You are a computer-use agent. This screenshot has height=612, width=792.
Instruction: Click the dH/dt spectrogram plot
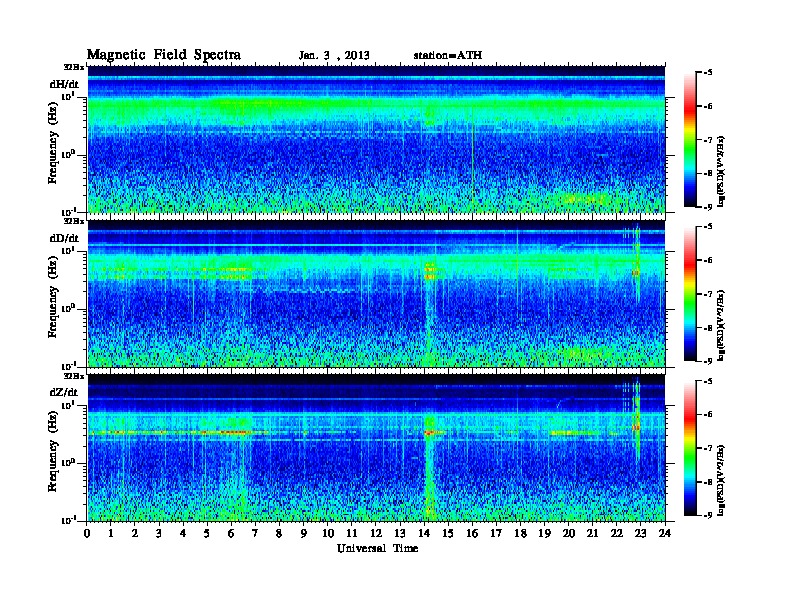point(376,139)
